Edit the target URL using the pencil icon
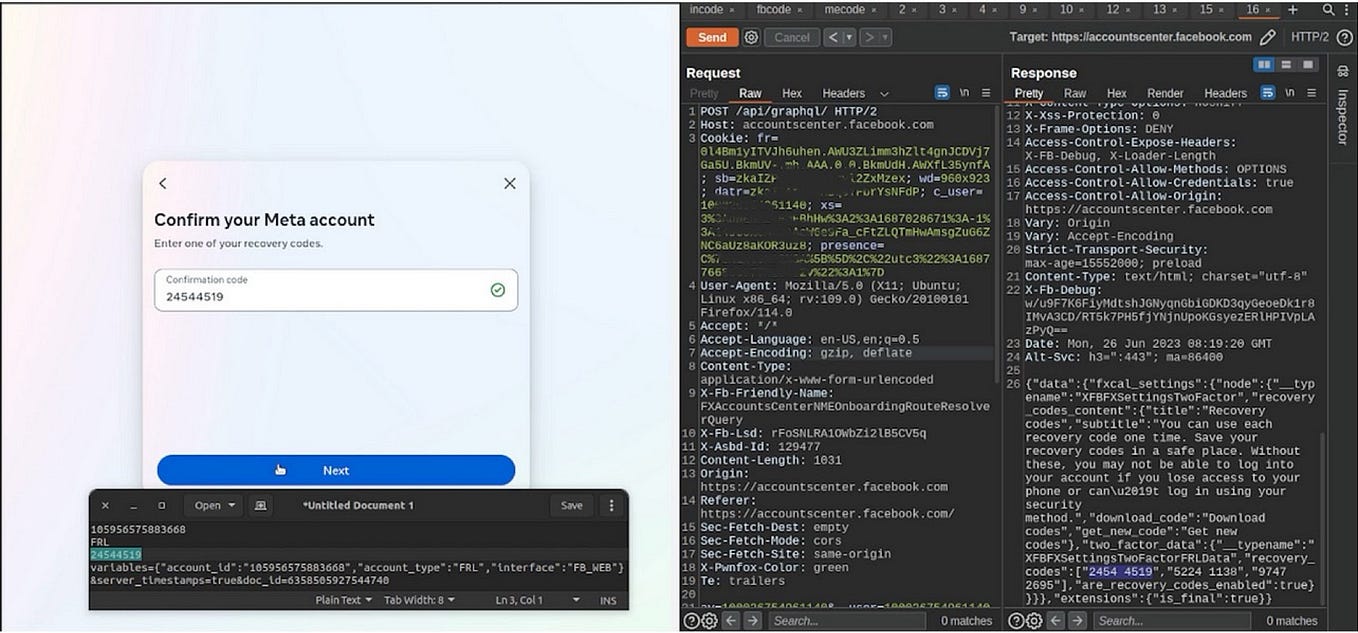The image size is (1358, 633). (x=1268, y=37)
